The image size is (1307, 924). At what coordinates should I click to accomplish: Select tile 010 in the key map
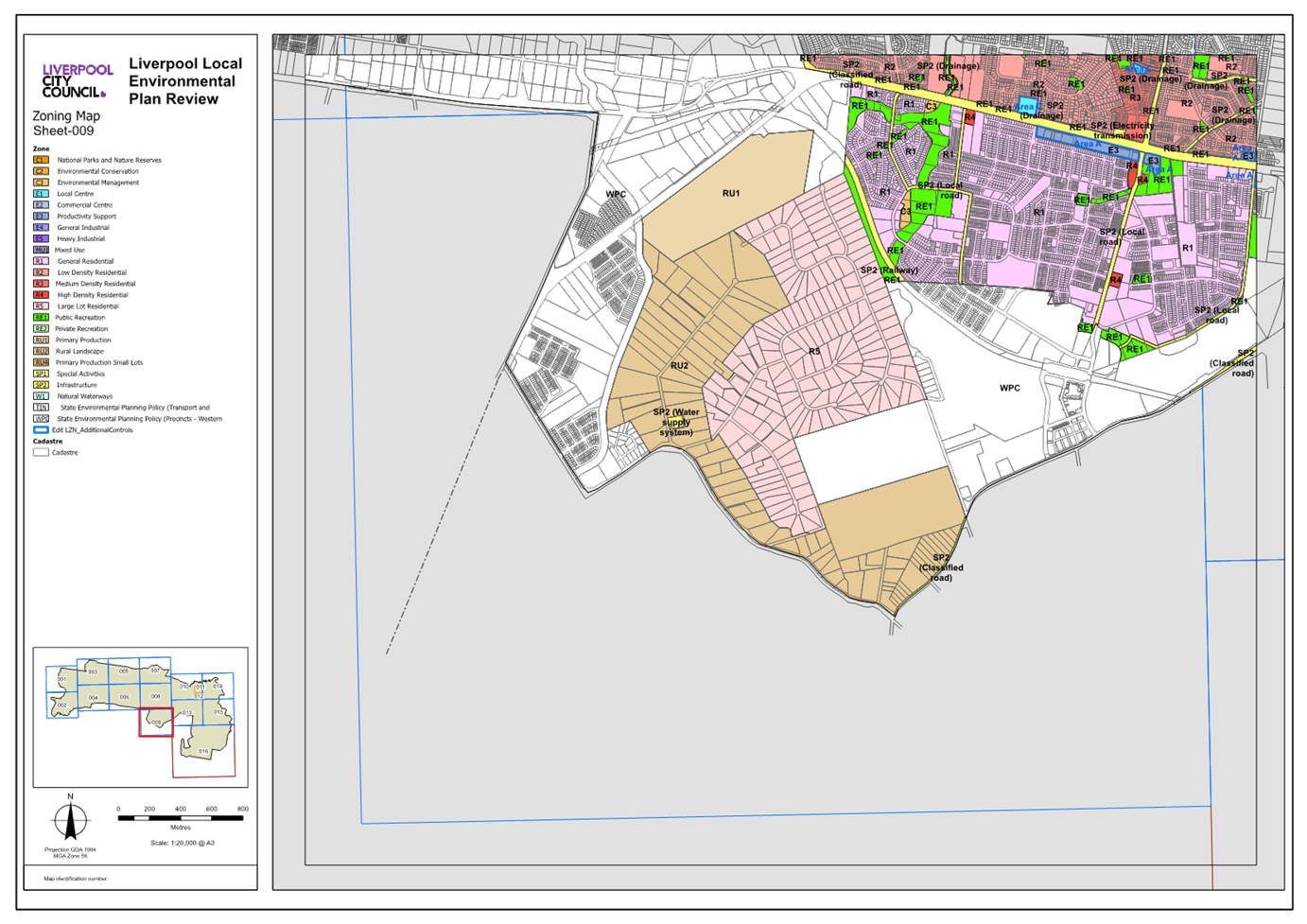pyautogui.click(x=203, y=752)
